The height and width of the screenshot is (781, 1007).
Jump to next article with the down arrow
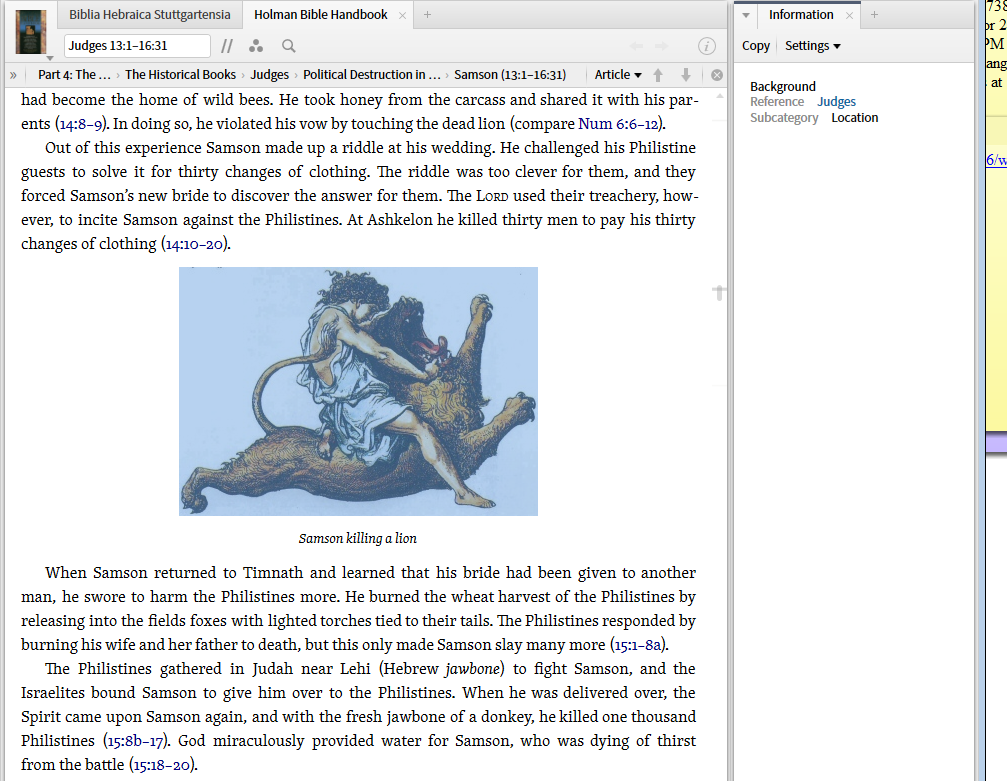coord(686,75)
